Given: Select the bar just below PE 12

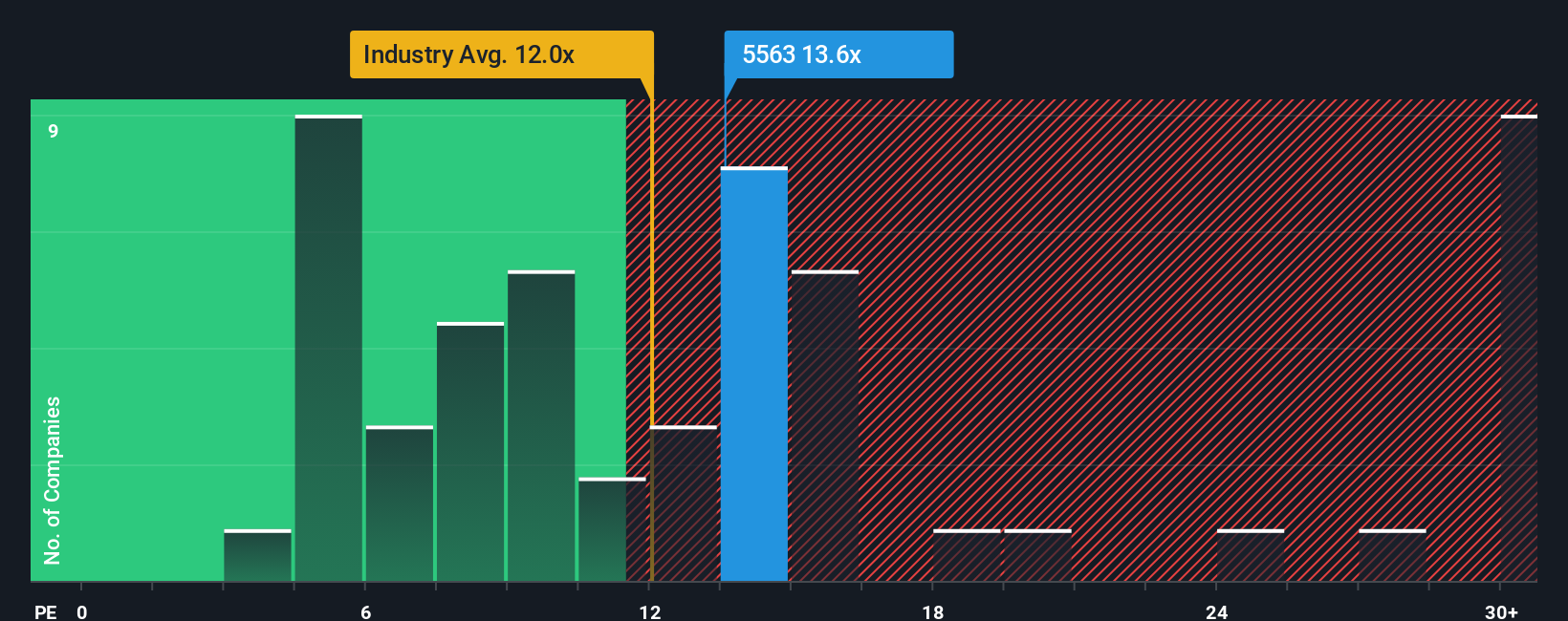Looking at the screenshot, I should pos(612,529).
